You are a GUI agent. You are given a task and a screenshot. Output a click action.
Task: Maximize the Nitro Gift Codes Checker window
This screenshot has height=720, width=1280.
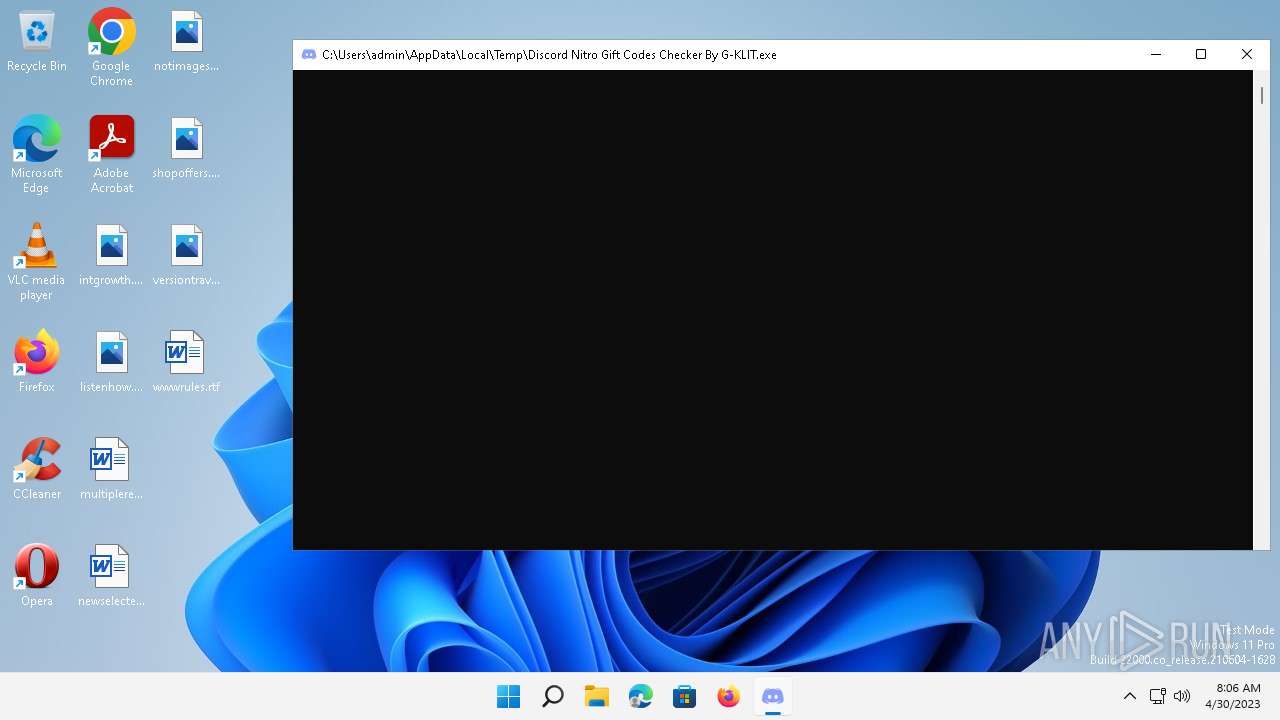point(1201,55)
